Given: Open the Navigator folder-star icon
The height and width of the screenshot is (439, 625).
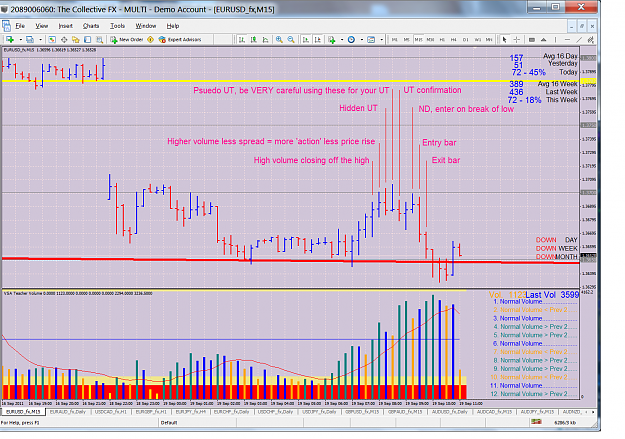Looking at the screenshot, I should click(x=76, y=39).
